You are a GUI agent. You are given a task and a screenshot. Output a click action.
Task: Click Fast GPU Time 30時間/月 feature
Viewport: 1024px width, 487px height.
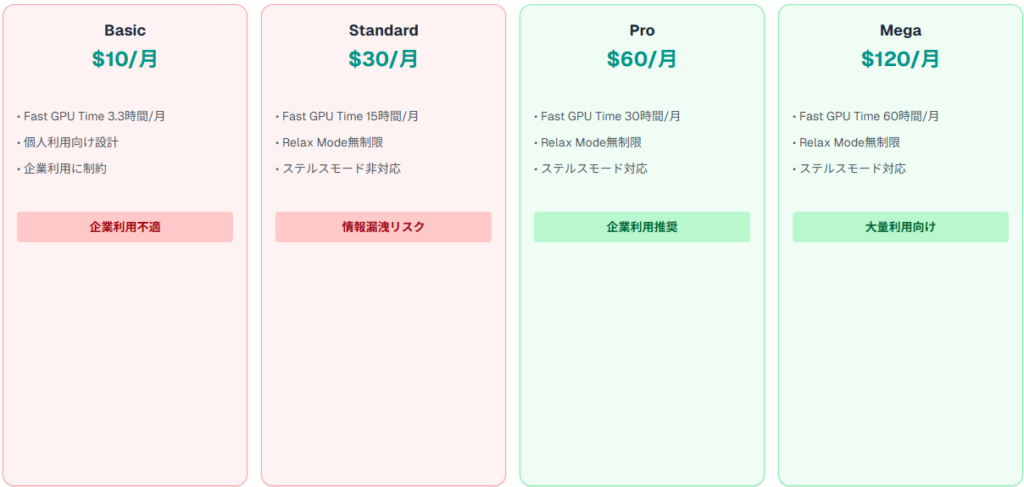pyautogui.click(x=610, y=116)
